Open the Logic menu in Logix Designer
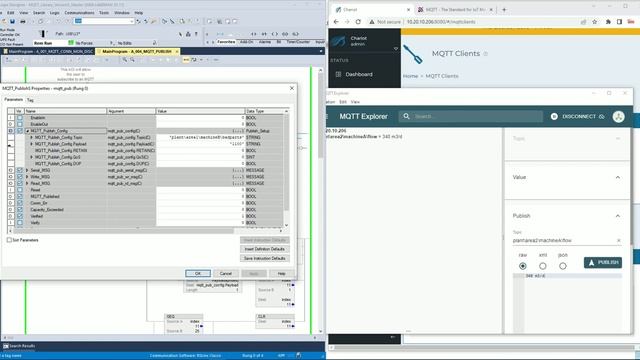Screen dimensions: 640x360 (x=55, y=13)
